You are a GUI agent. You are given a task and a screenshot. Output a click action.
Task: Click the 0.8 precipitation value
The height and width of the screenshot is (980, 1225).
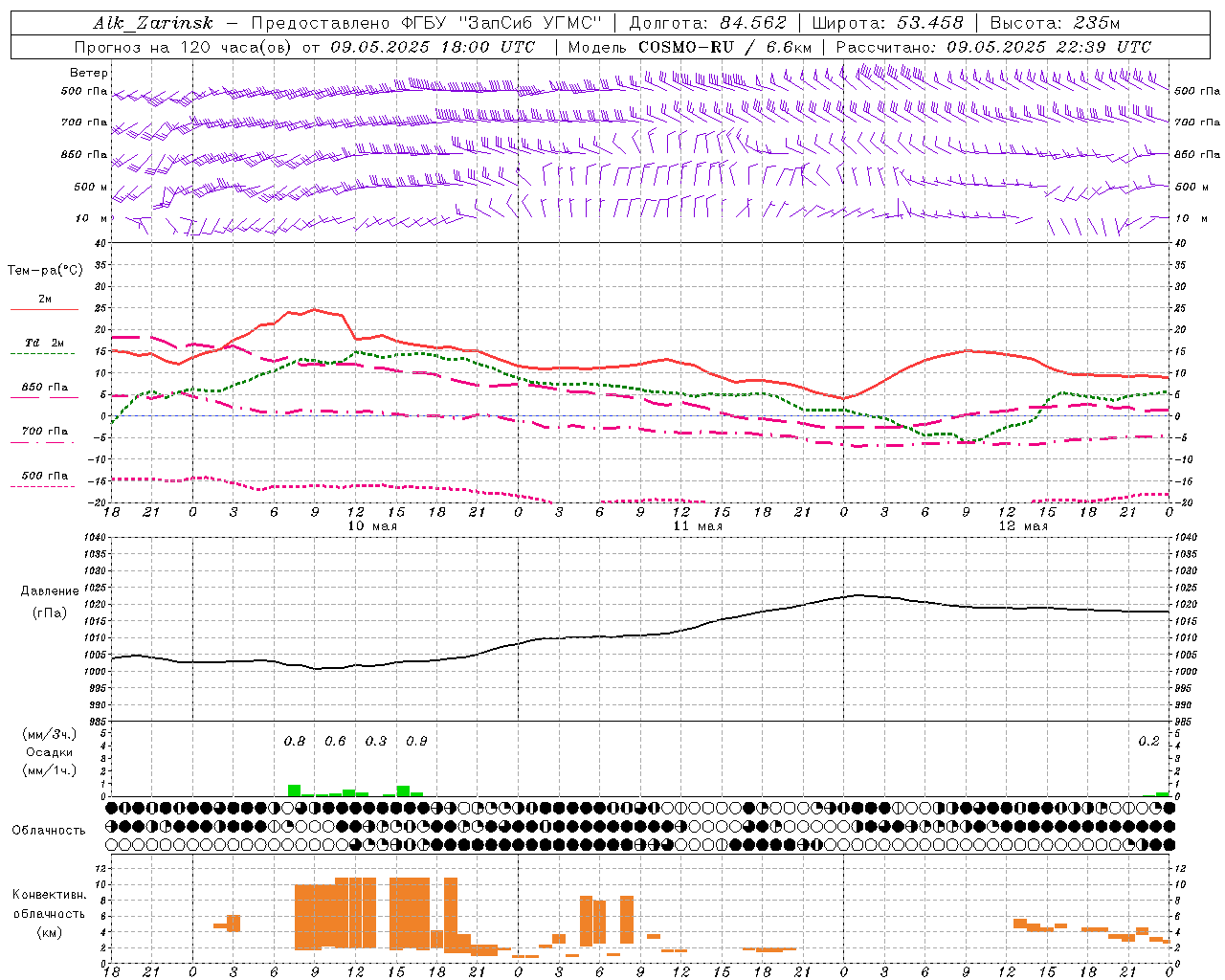295,742
